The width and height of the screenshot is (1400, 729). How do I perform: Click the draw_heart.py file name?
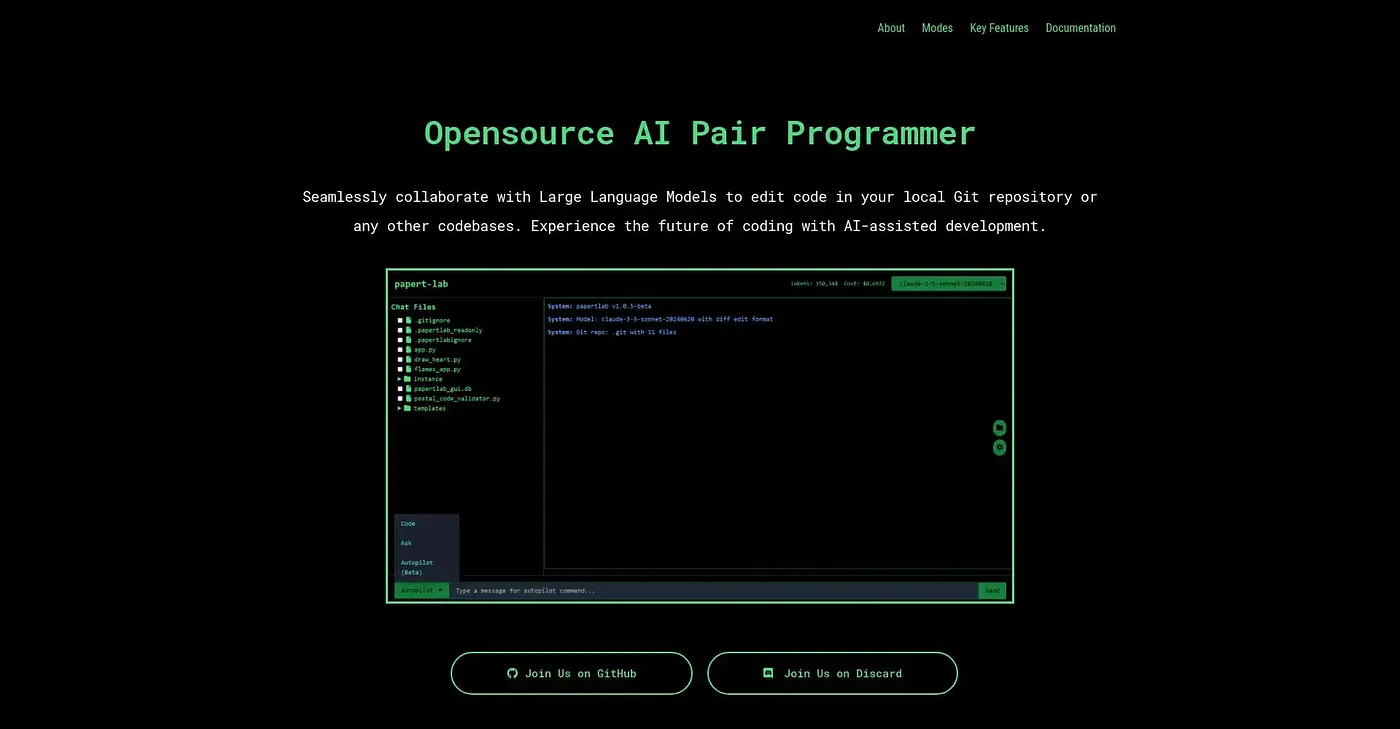tap(437, 359)
